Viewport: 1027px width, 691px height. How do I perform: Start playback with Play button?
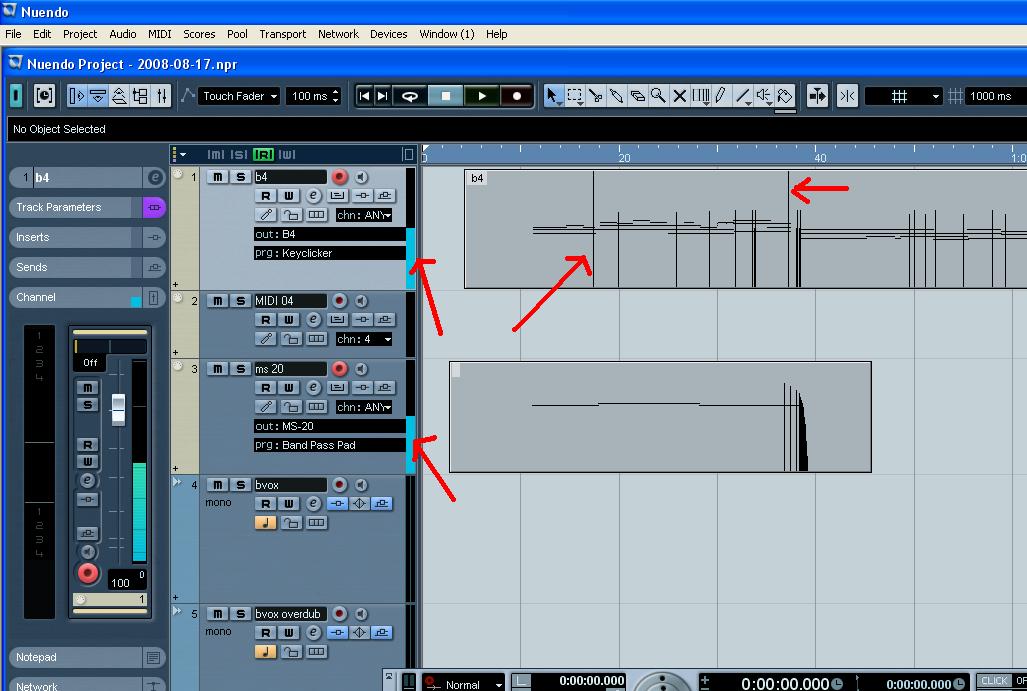click(x=482, y=96)
